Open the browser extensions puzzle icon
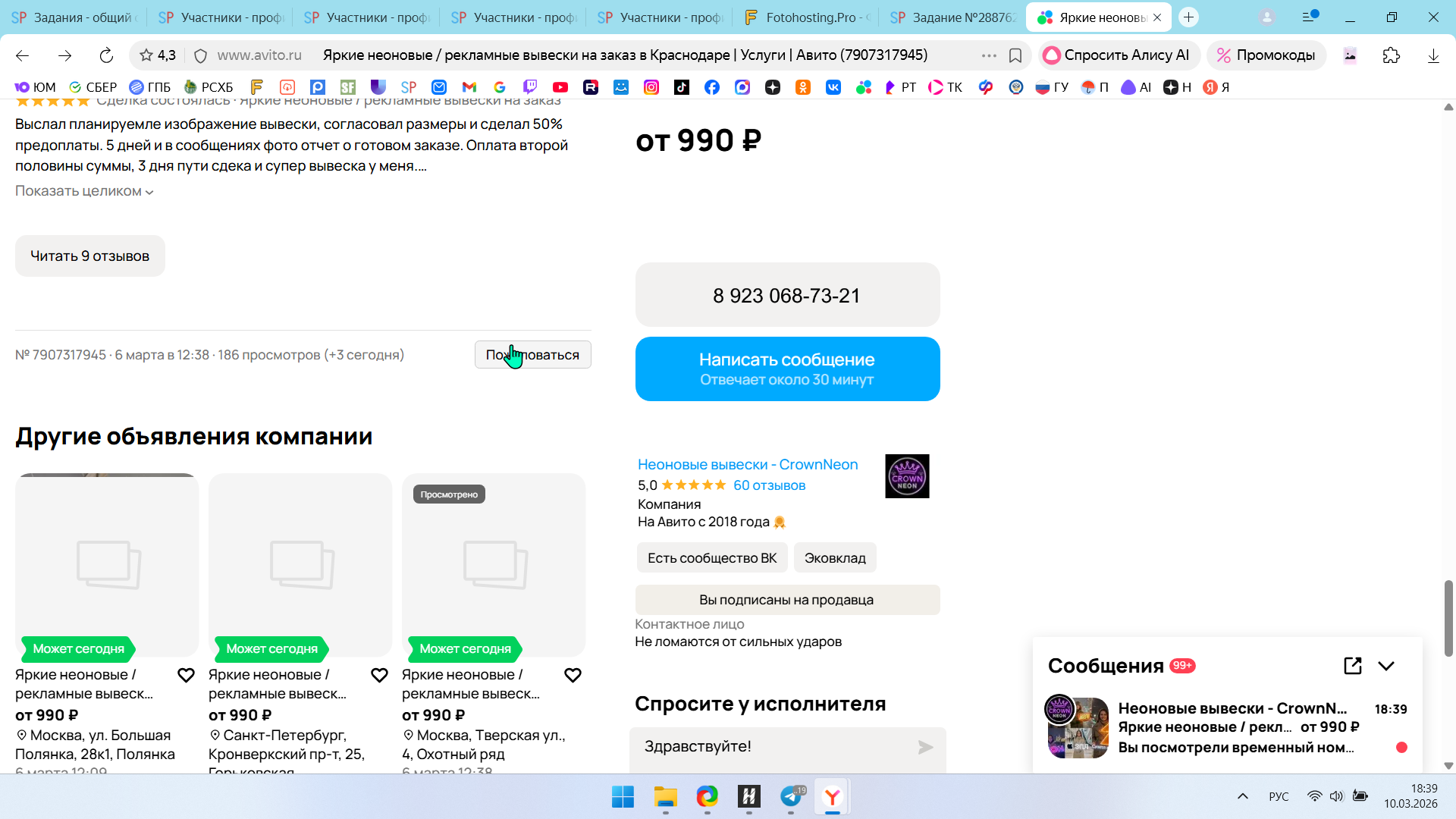Viewport: 1456px width, 819px height. click(x=1391, y=55)
